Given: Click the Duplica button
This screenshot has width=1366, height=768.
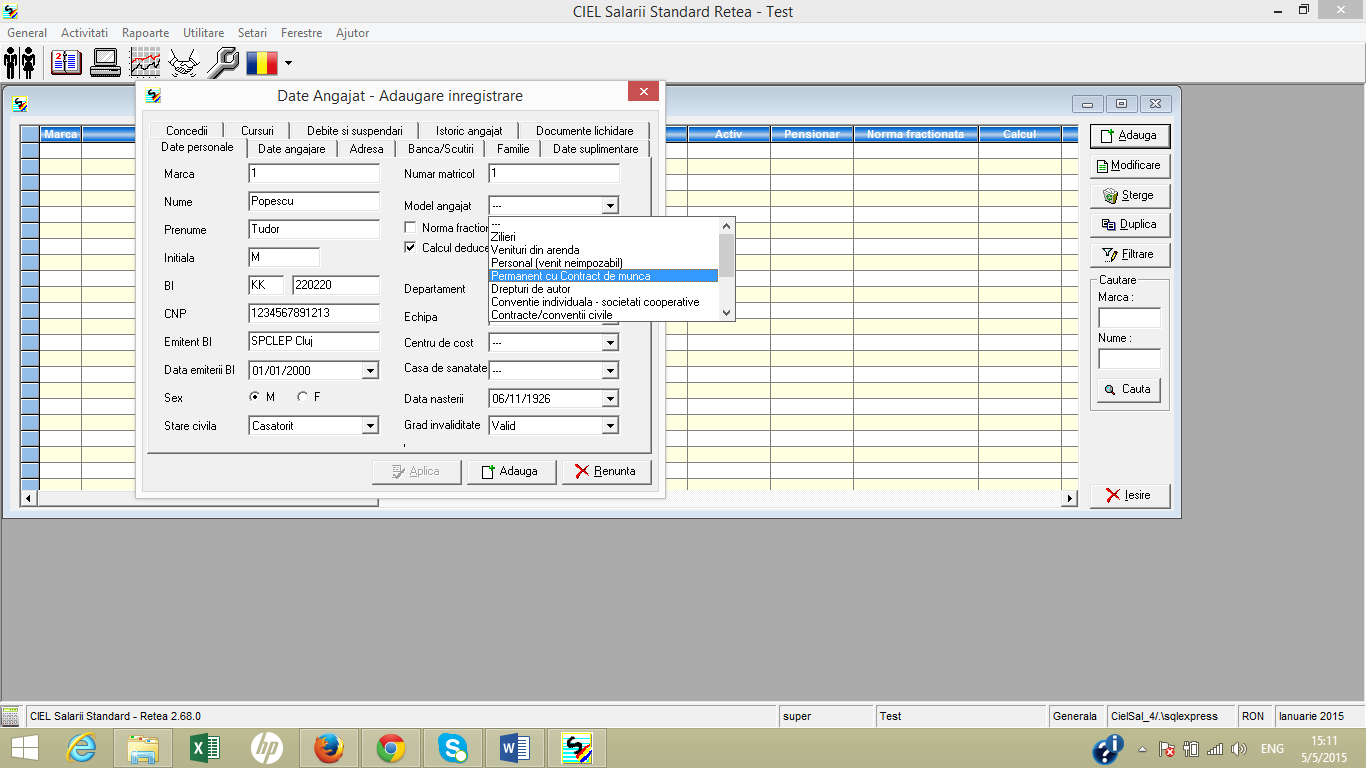Looking at the screenshot, I should (x=1130, y=224).
